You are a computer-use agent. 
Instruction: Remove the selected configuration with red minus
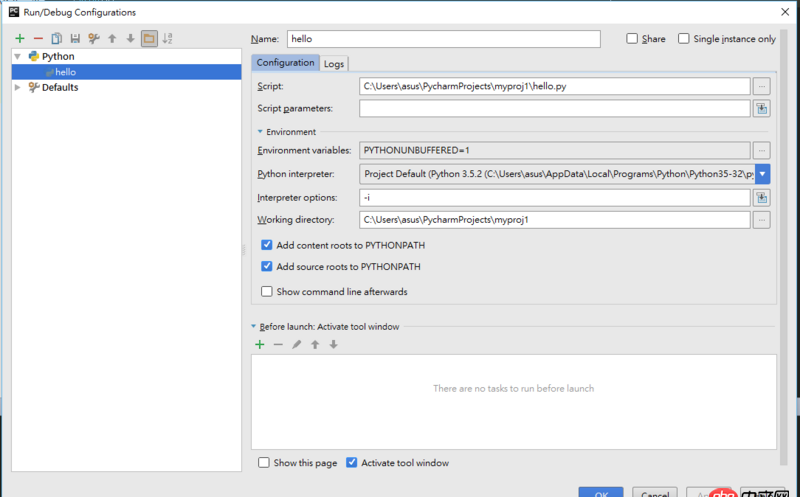coord(38,38)
